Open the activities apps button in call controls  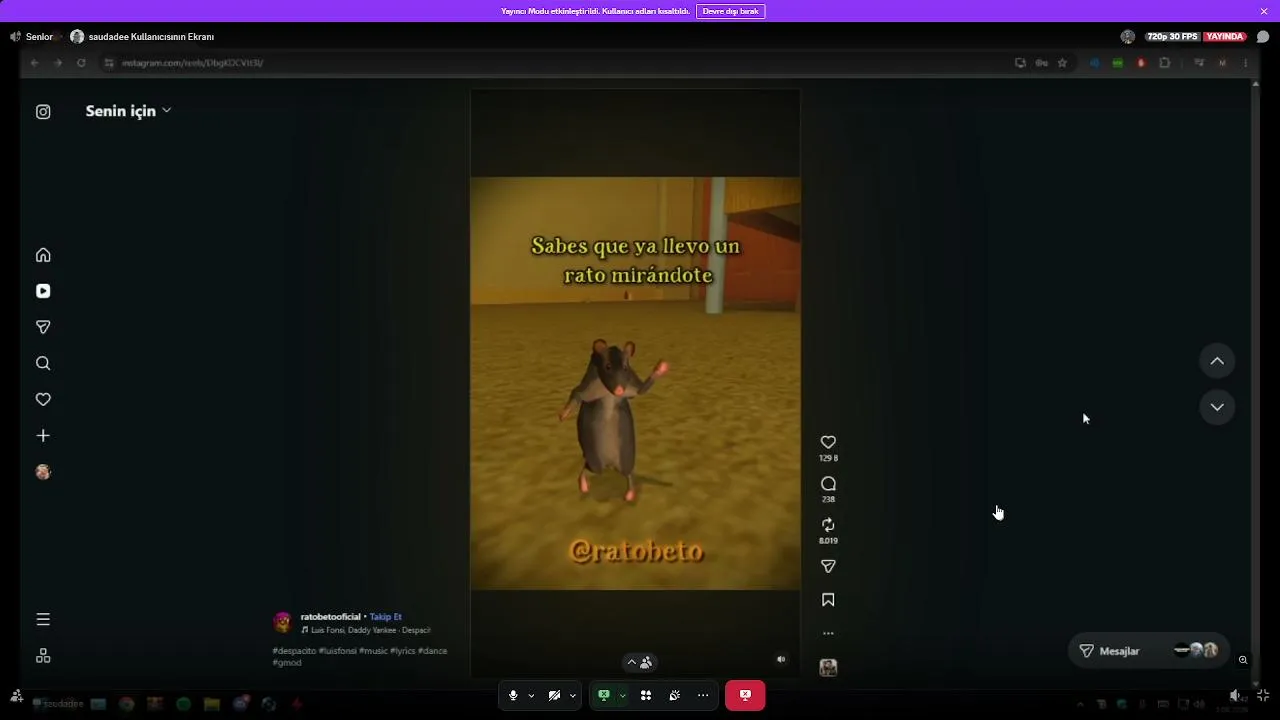click(x=646, y=695)
